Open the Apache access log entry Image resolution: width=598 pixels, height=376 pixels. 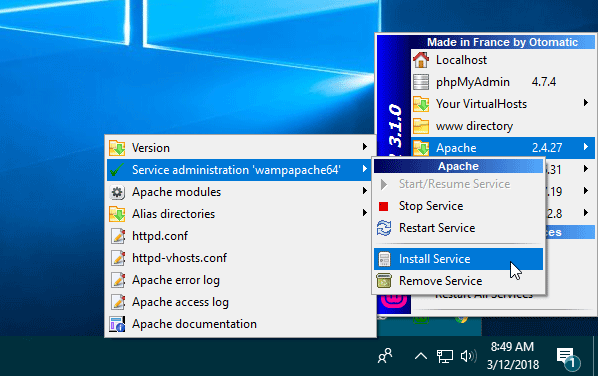240,302
